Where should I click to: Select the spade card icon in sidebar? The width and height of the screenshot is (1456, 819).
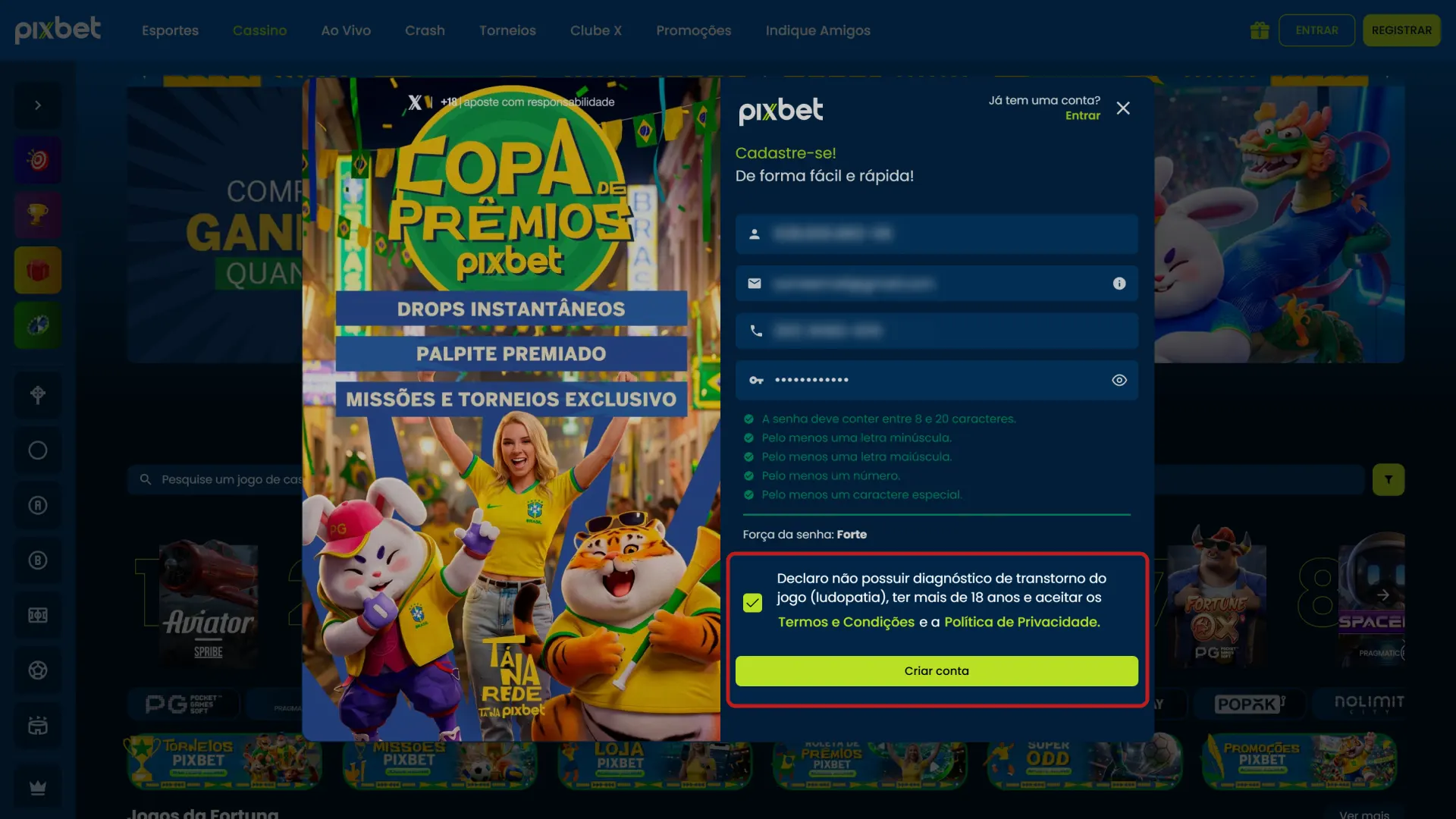click(38, 395)
